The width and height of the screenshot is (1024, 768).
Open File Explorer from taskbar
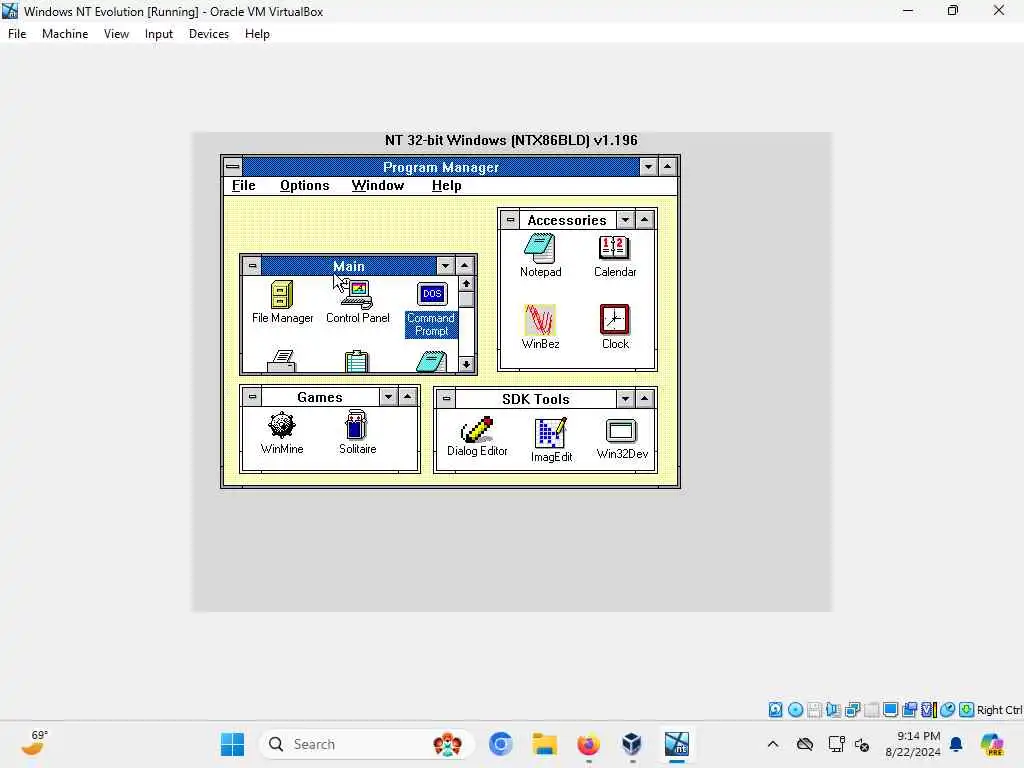click(544, 744)
